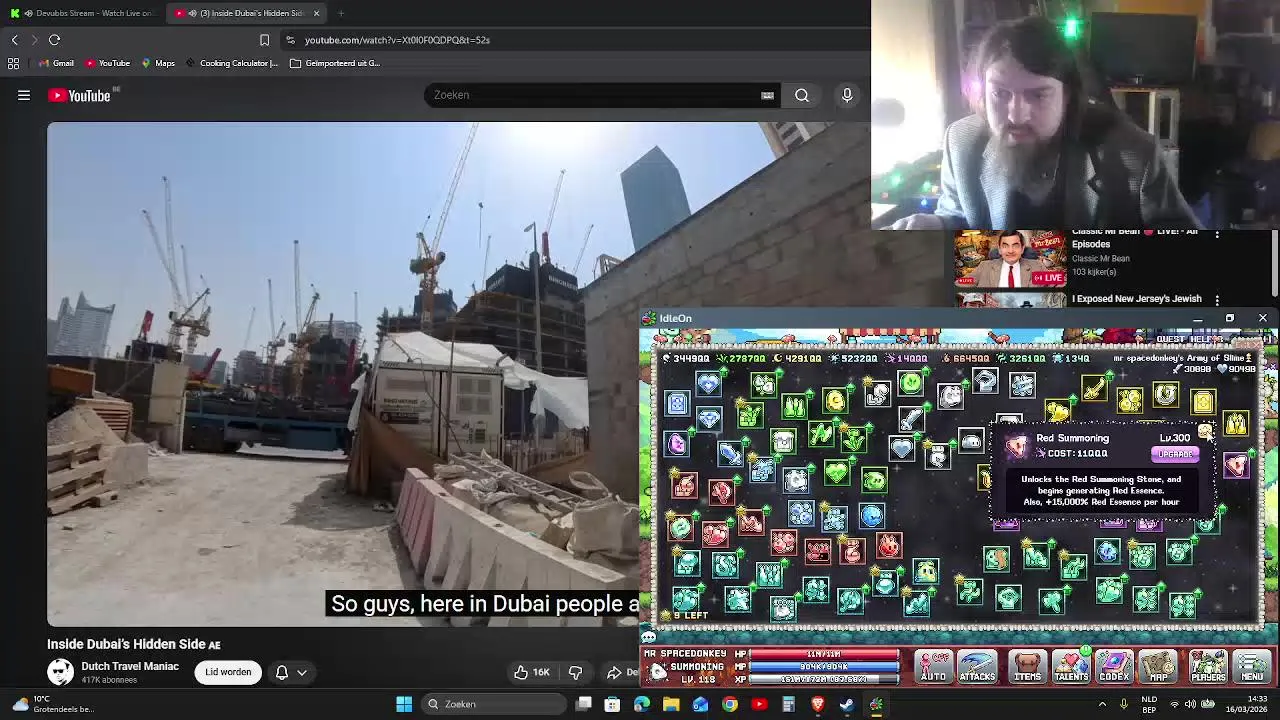Go to the YouTube home logo
The image size is (1280, 720).
80,96
